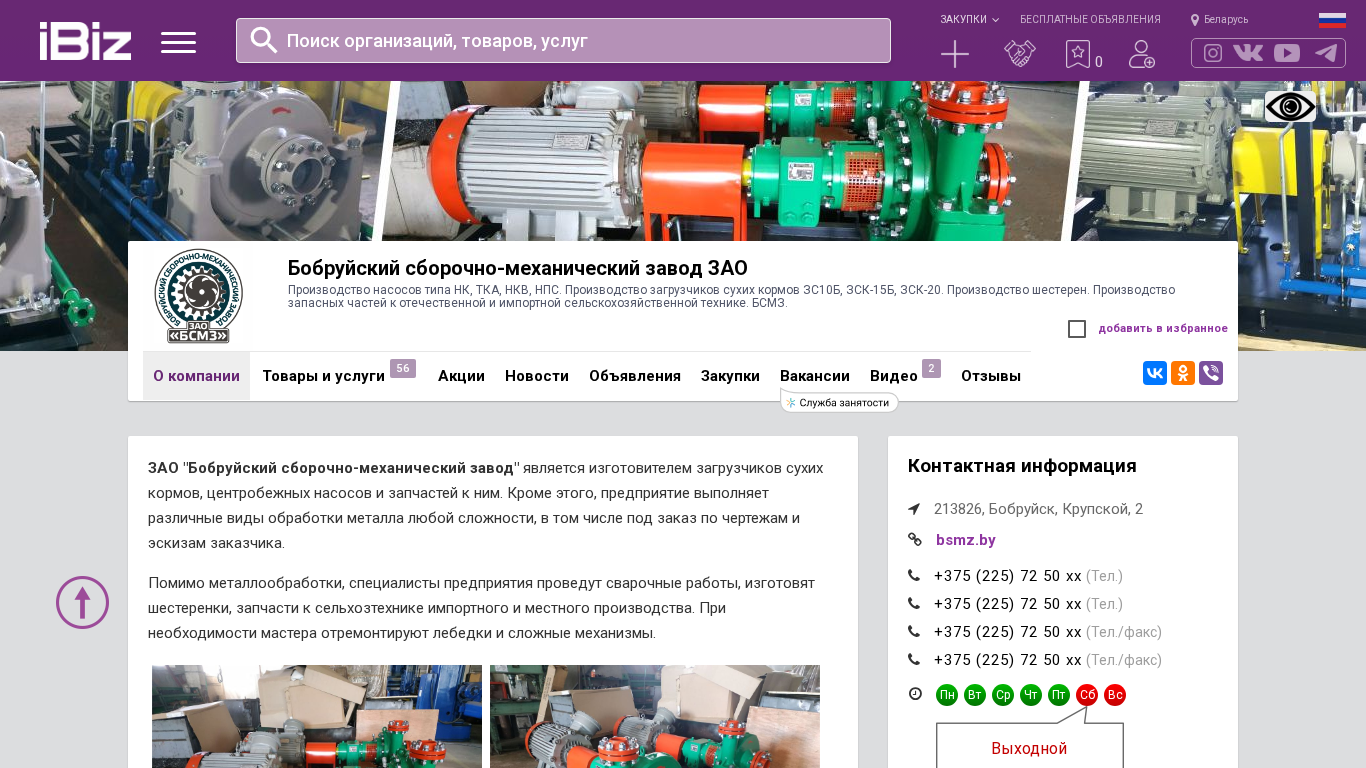
Task: Open the Закупки company tab
Action: [730, 376]
